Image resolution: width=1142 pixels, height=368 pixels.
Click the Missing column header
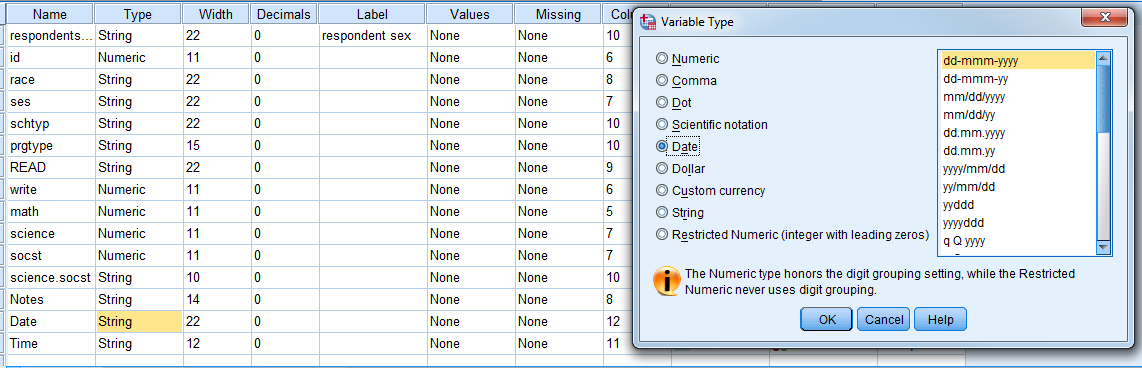pos(558,14)
